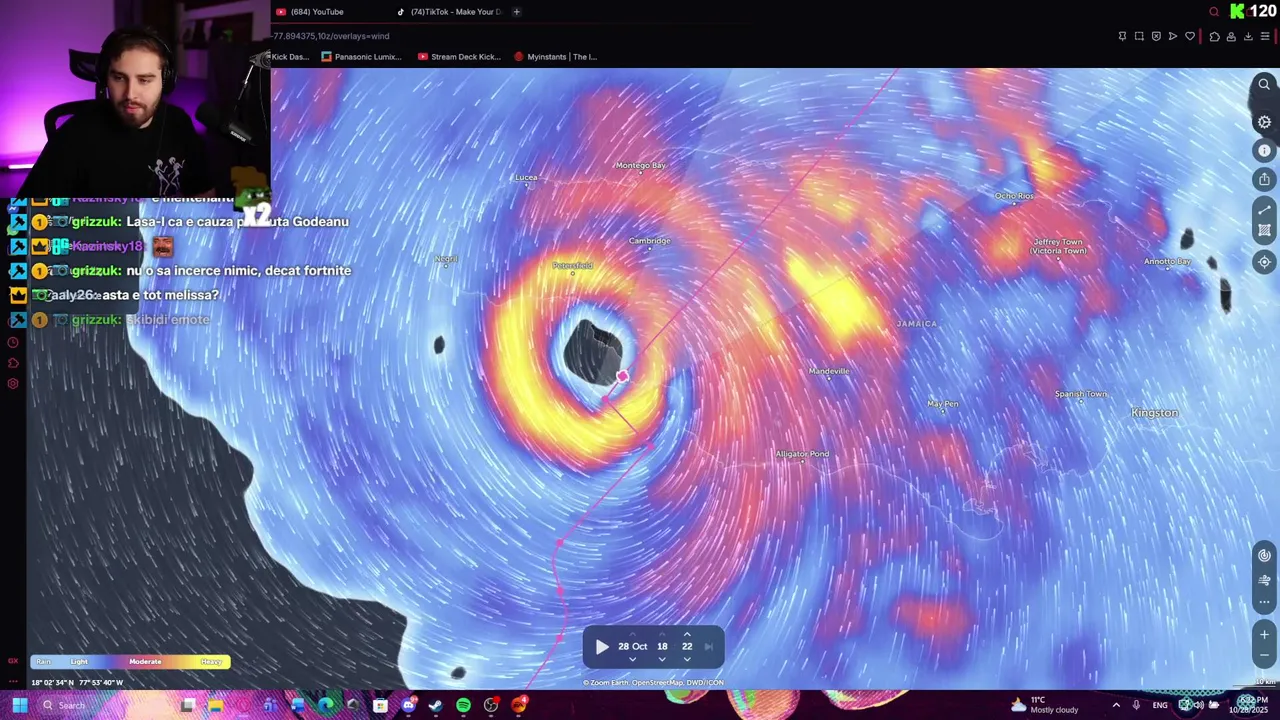Click browser title bar search icon
The image size is (1280, 720).
tap(1214, 12)
